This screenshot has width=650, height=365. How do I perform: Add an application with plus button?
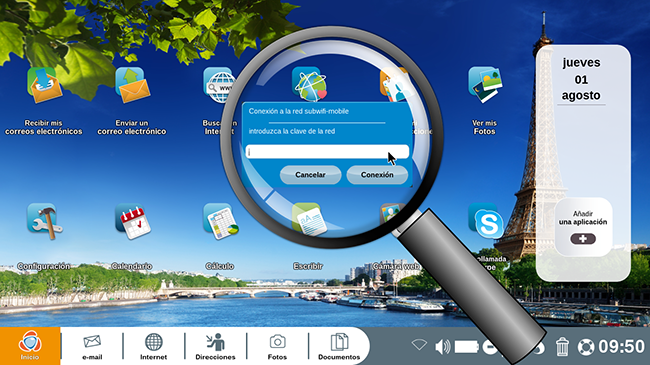click(583, 239)
